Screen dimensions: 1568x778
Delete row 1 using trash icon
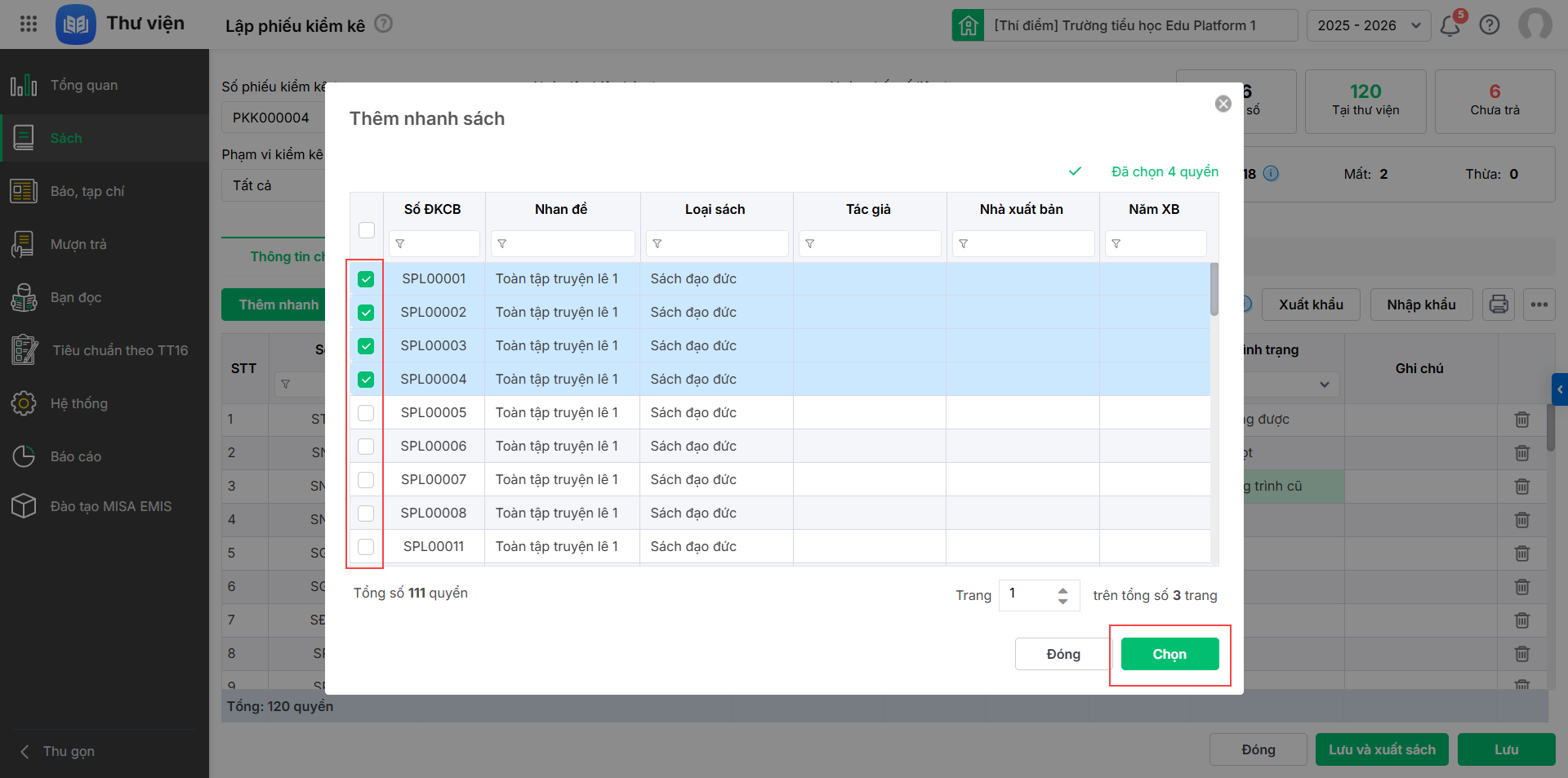[1521, 420]
